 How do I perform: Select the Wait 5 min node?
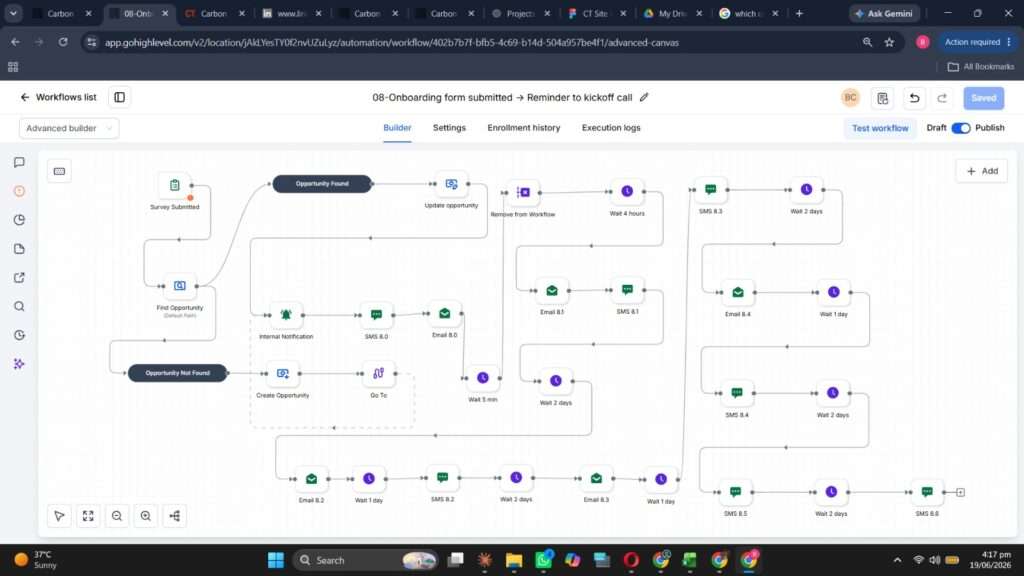click(x=483, y=378)
